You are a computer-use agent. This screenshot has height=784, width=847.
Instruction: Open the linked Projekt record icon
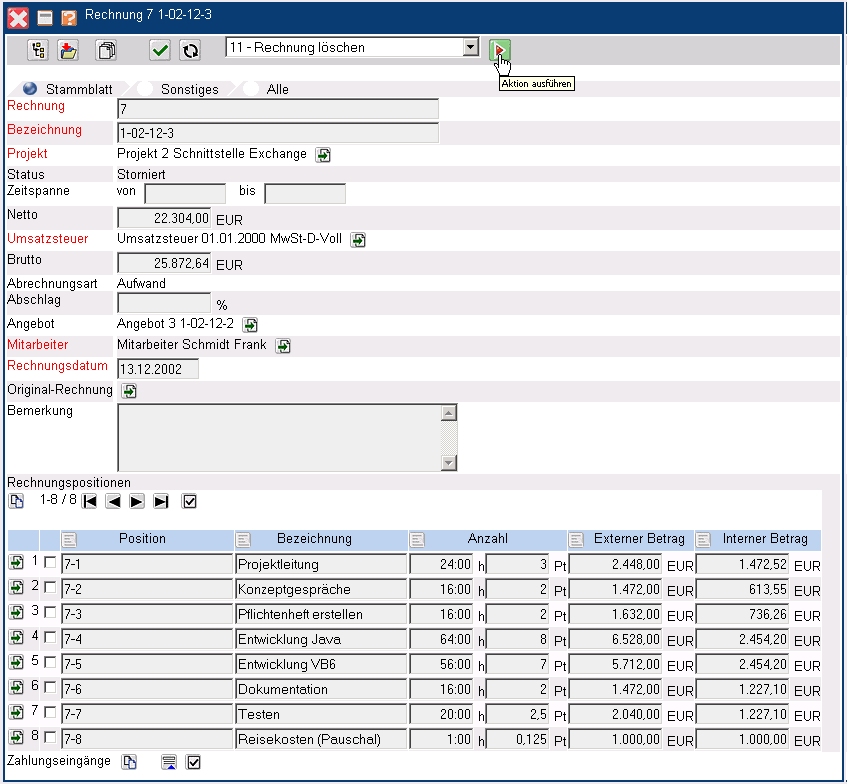[324, 154]
